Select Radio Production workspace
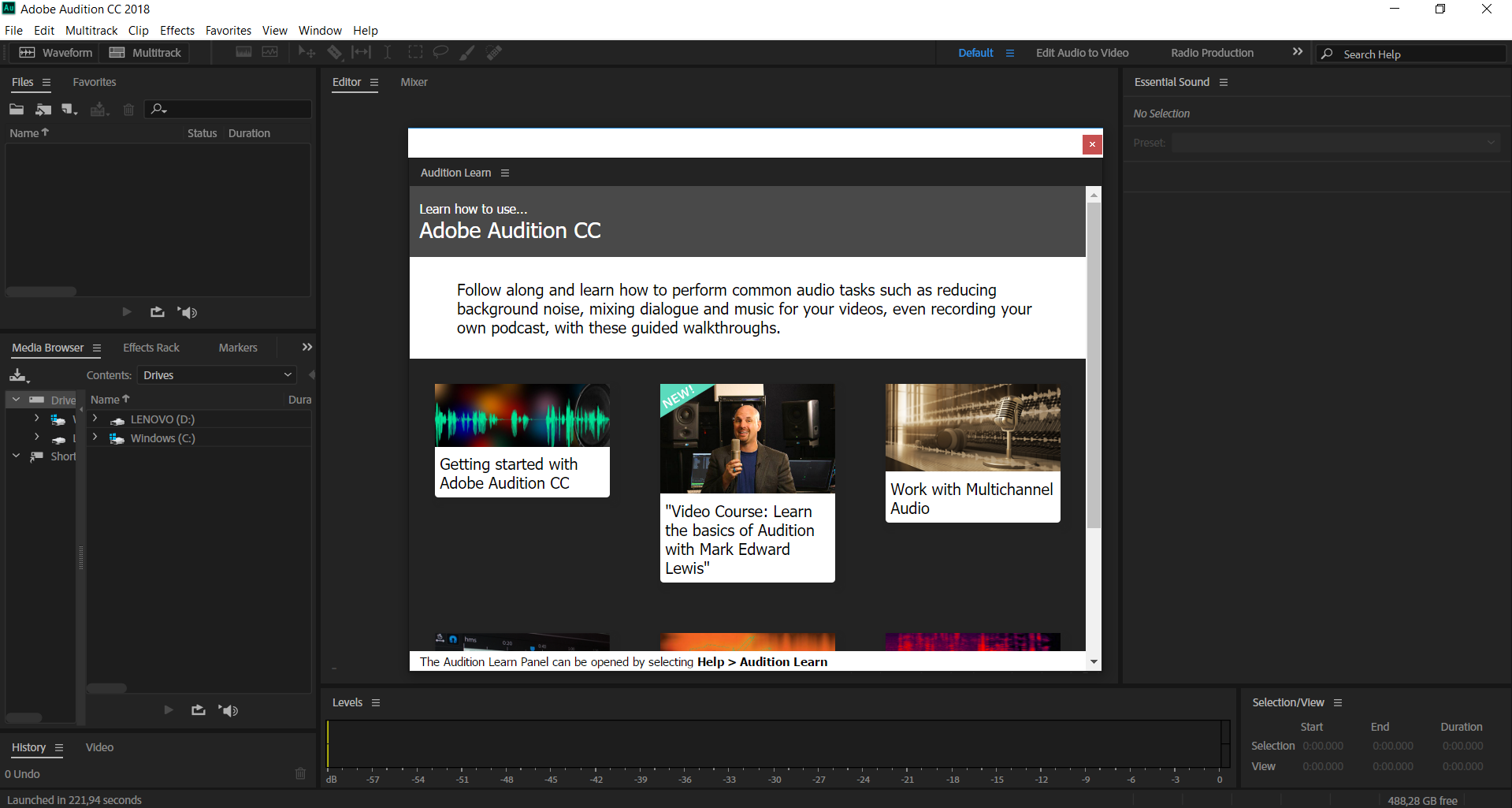The width and height of the screenshot is (1512, 808). click(1212, 53)
